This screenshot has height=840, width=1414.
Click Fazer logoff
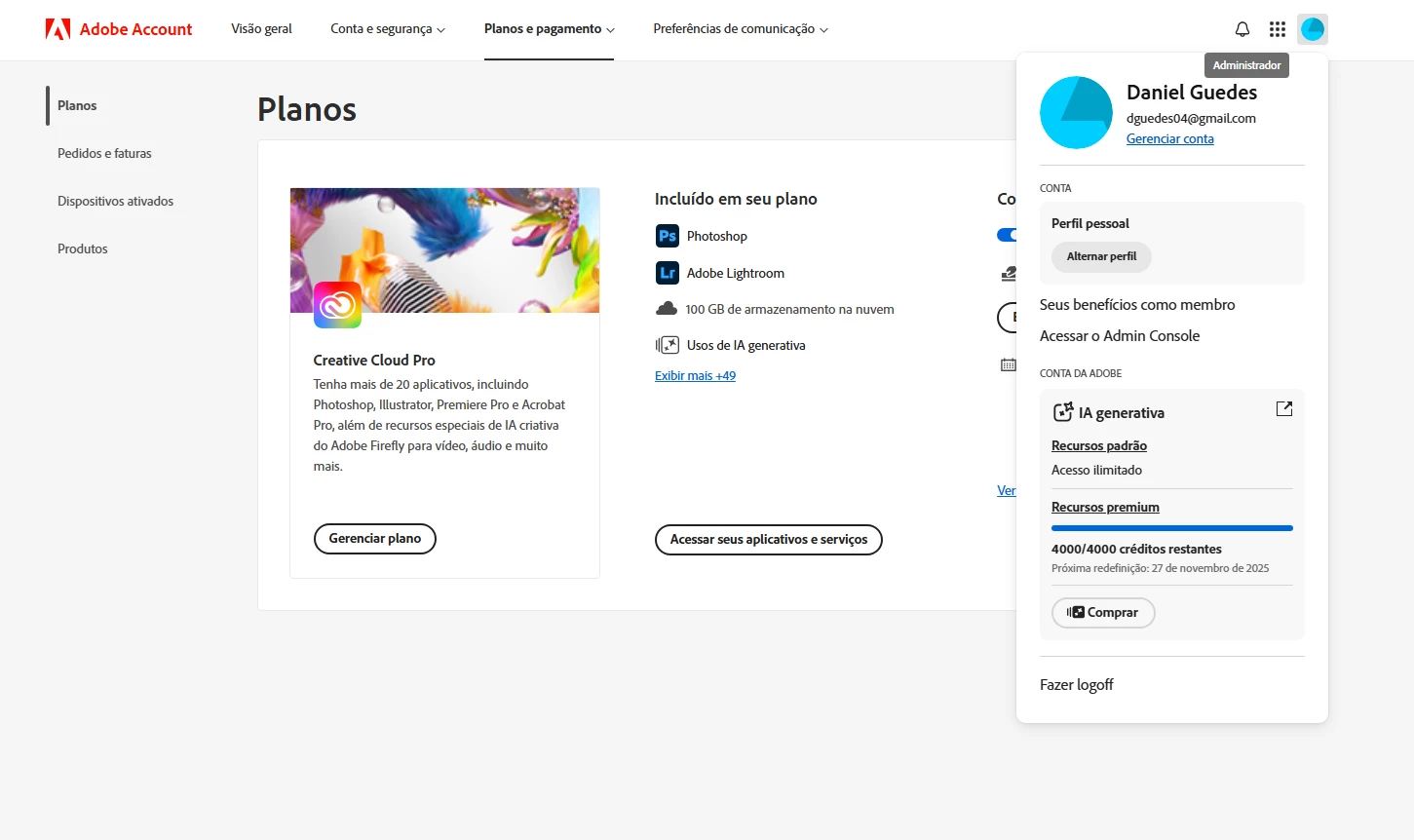1076,684
